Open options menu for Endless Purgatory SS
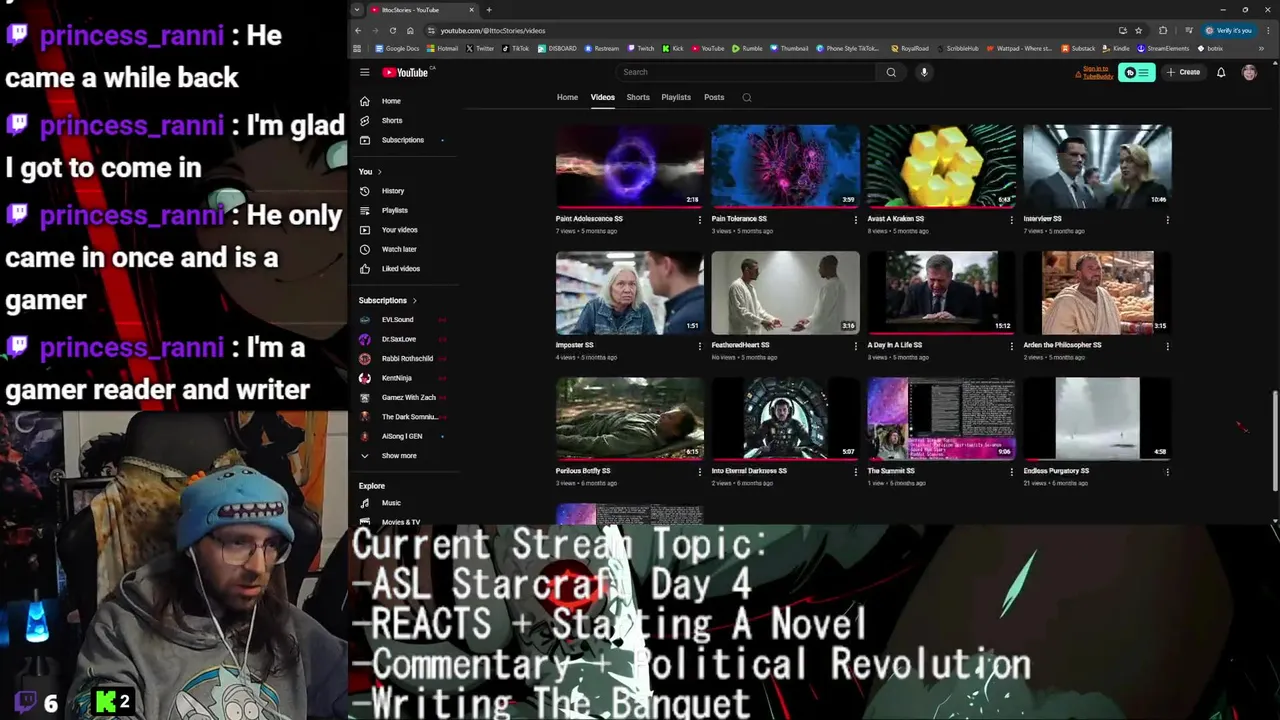The height and width of the screenshot is (720, 1280). (x=1167, y=472)
